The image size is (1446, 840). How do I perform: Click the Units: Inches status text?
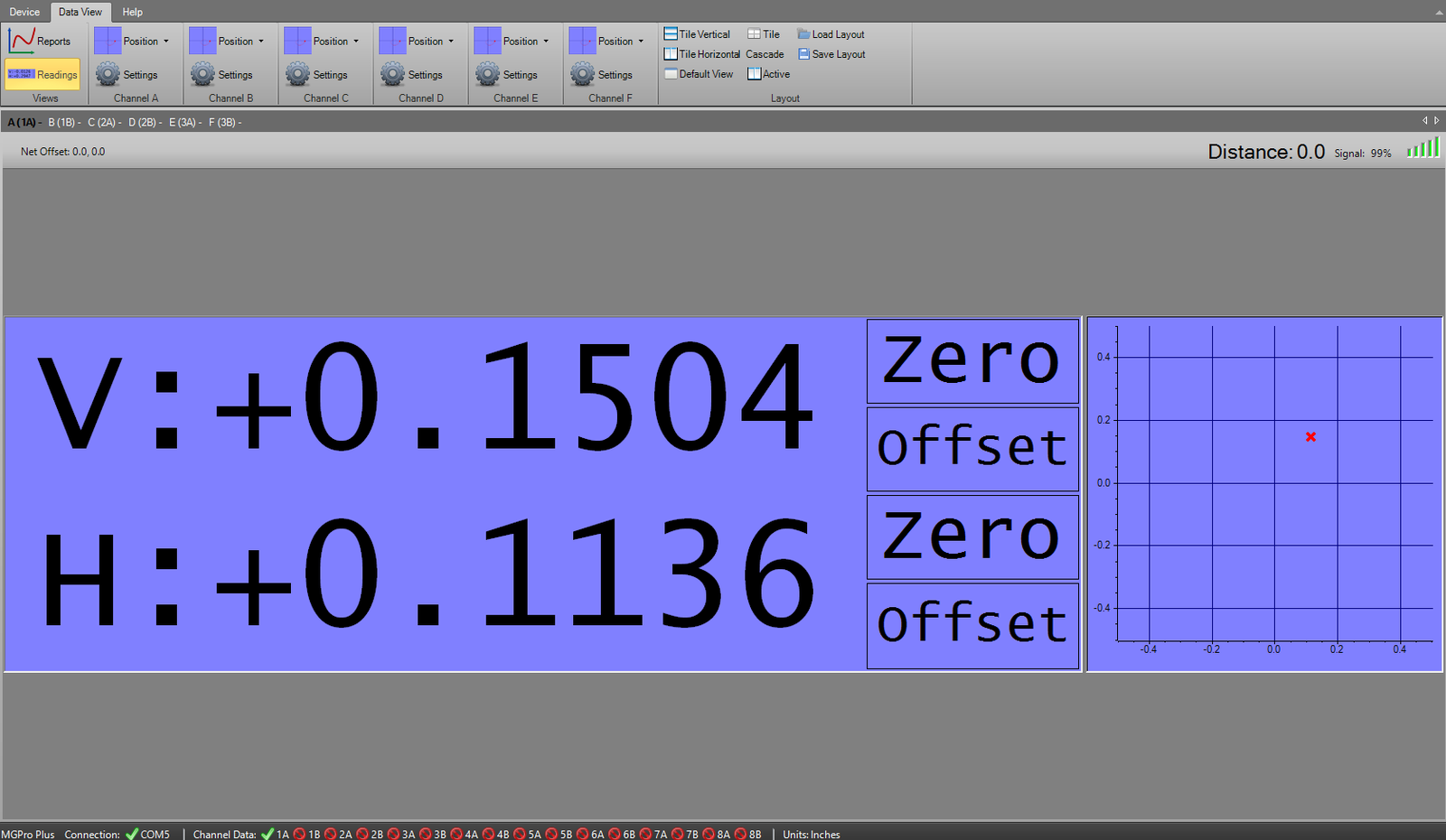tap(812, 834)
